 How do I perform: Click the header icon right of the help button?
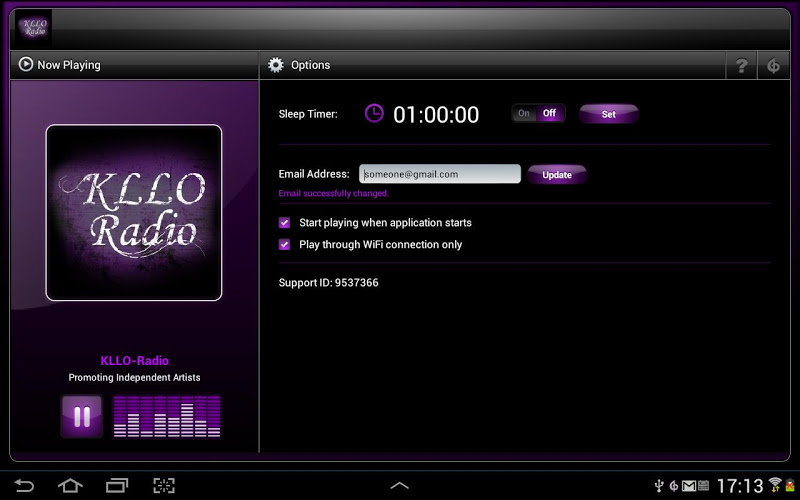point(773,65)
